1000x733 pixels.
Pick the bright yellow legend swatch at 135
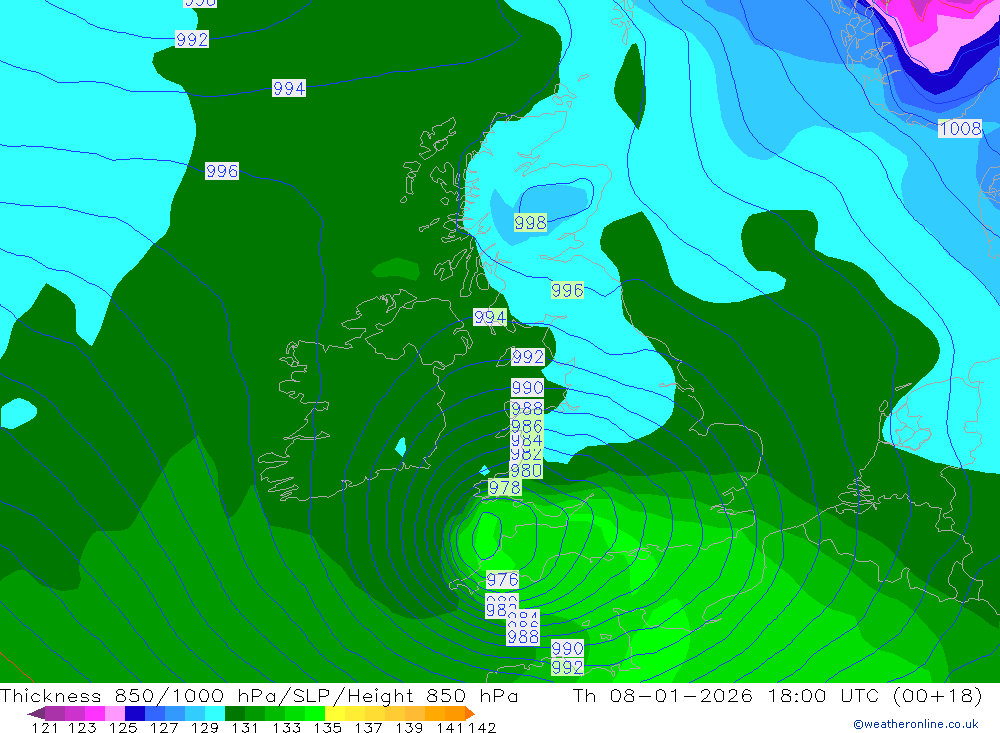(335, 713)
